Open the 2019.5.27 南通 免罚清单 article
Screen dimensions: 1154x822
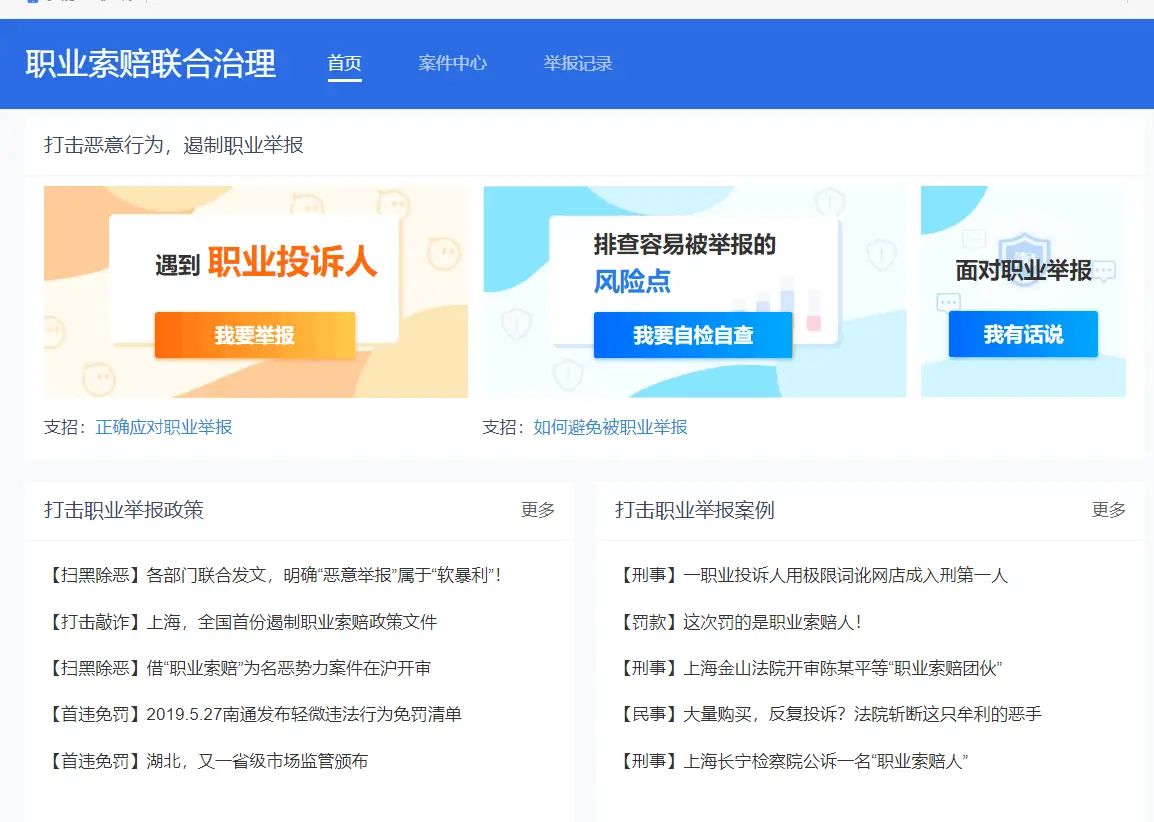click(253, 714)
